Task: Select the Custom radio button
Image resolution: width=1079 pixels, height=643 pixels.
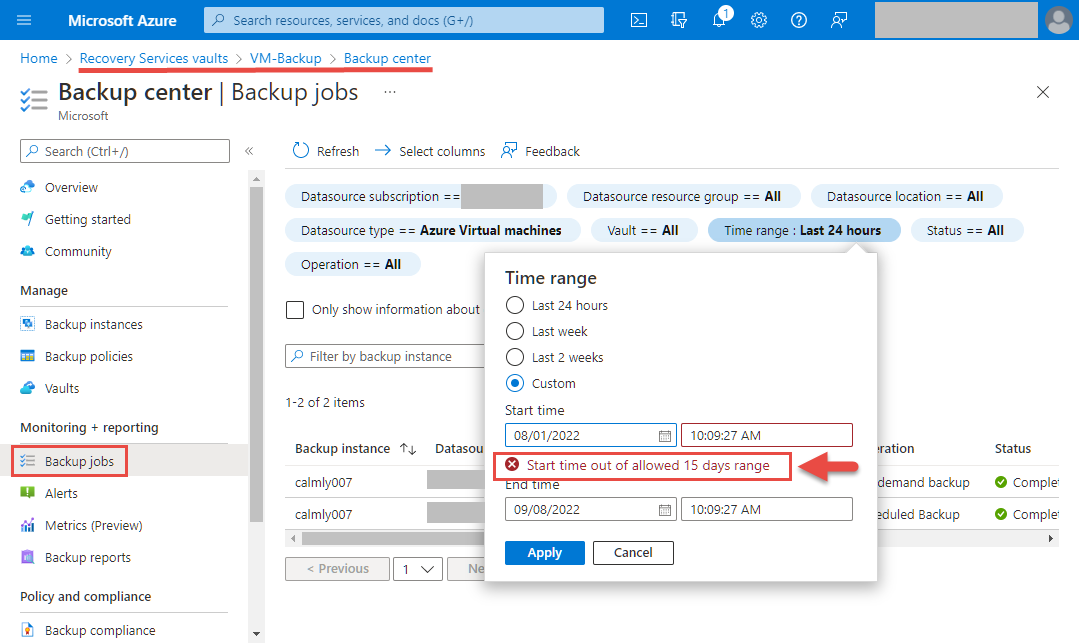Action: click(x=515, y=383)
